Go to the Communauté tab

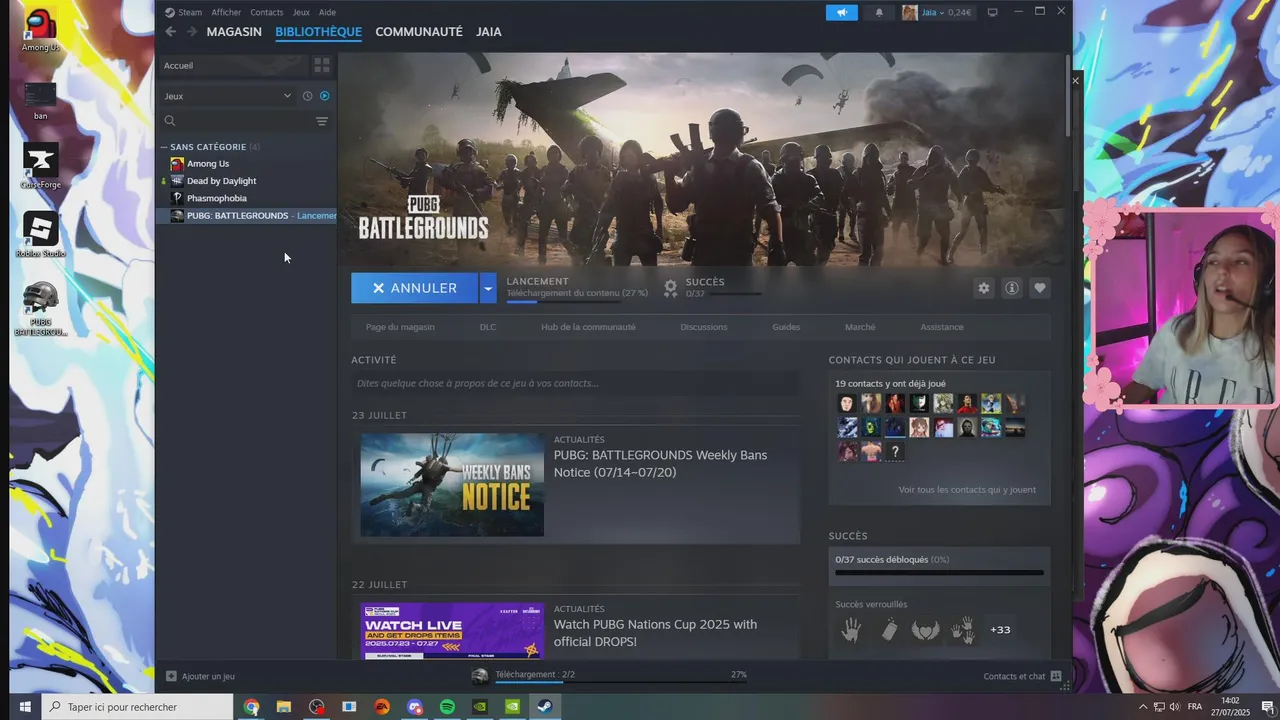click(x=419, y=32)
